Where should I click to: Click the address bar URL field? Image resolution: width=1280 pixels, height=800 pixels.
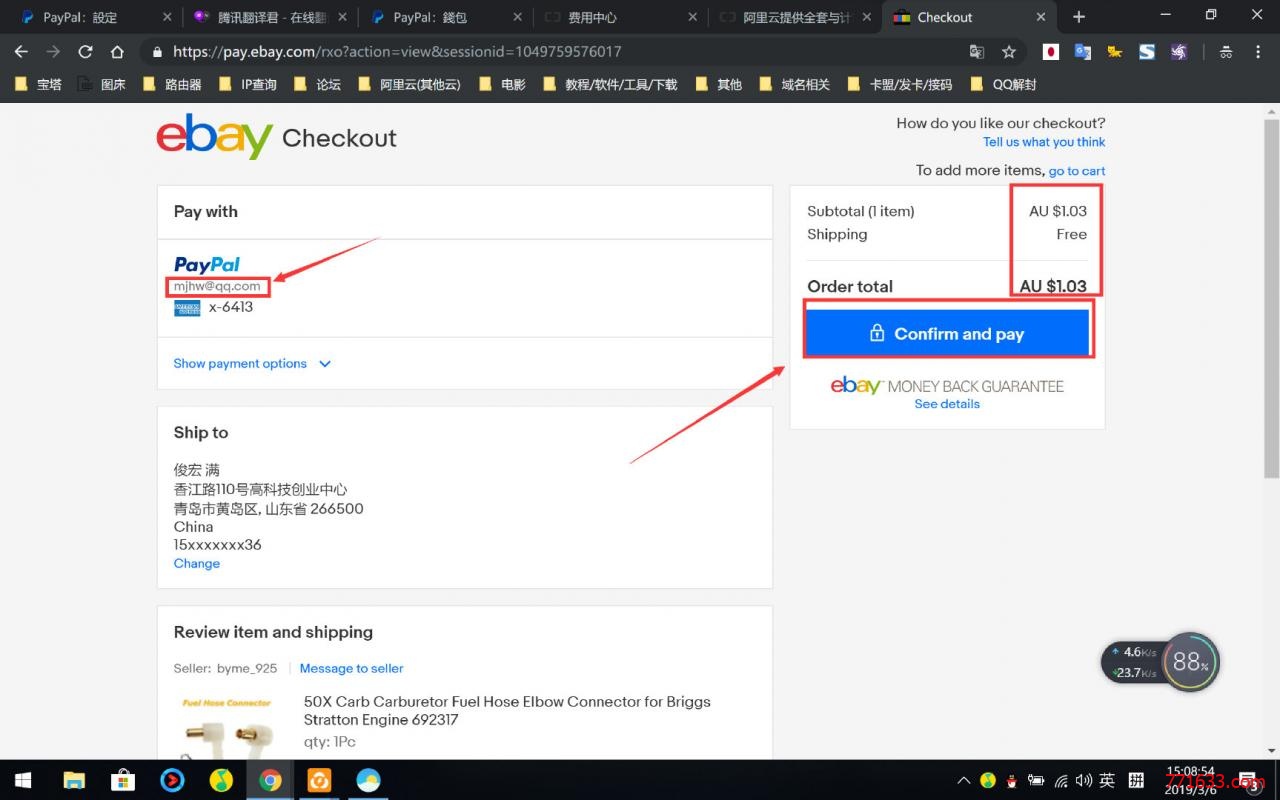click(560, 52)
